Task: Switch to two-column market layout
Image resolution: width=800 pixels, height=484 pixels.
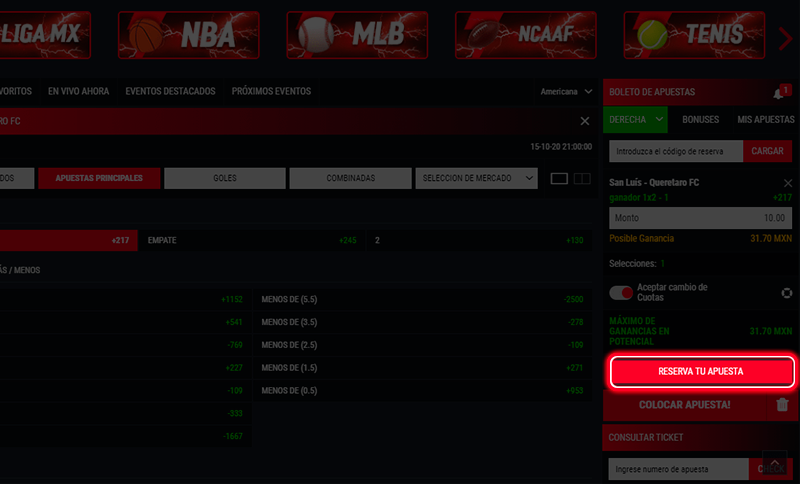Action: 582,179
